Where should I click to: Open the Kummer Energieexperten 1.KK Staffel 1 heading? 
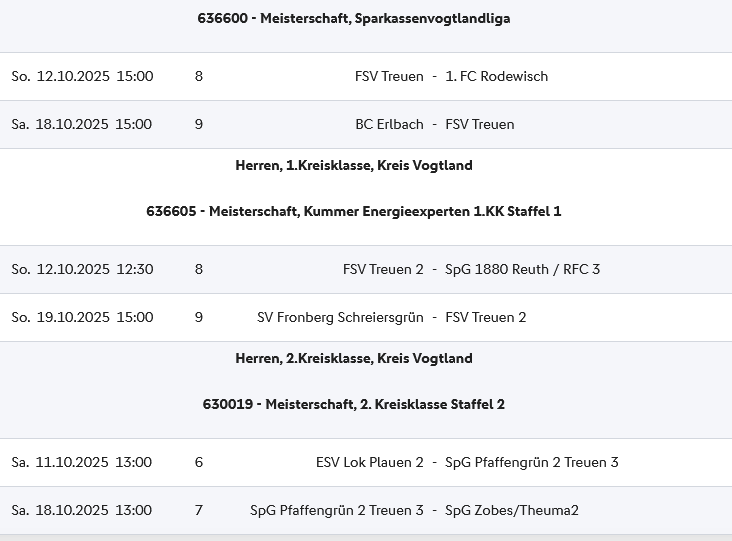click(x=354, y=212)
